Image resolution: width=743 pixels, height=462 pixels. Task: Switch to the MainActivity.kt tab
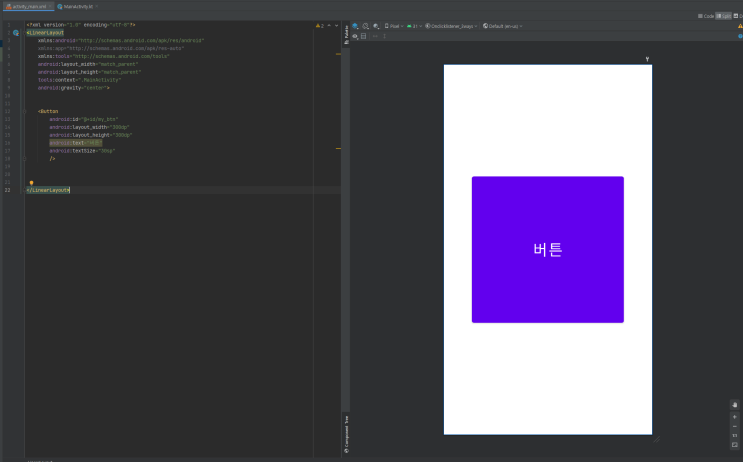(76, 6)
